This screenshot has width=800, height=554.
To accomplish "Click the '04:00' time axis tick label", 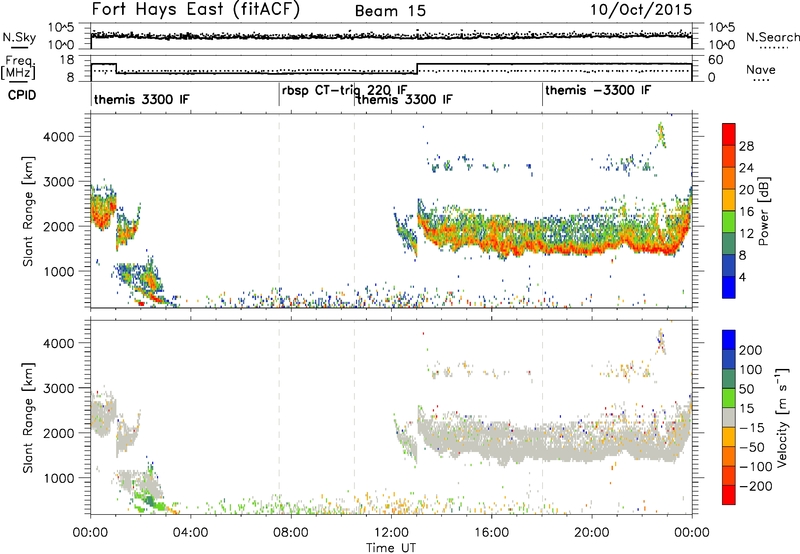I will click(x=191, y=533).
